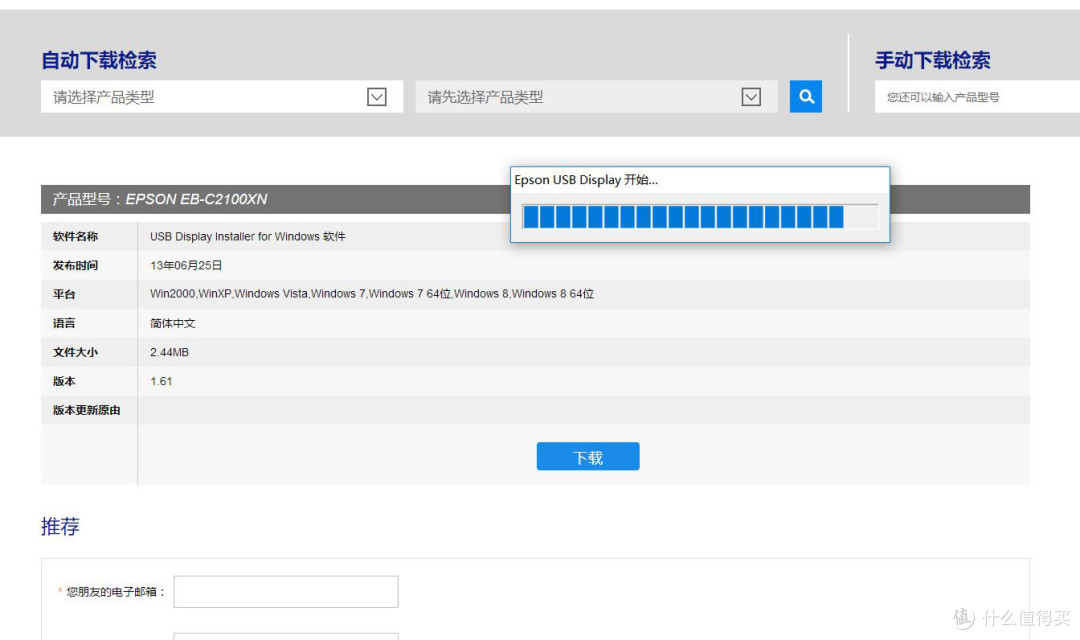
Task: Click the release date 13年06月25日
Action: point(186,265)
